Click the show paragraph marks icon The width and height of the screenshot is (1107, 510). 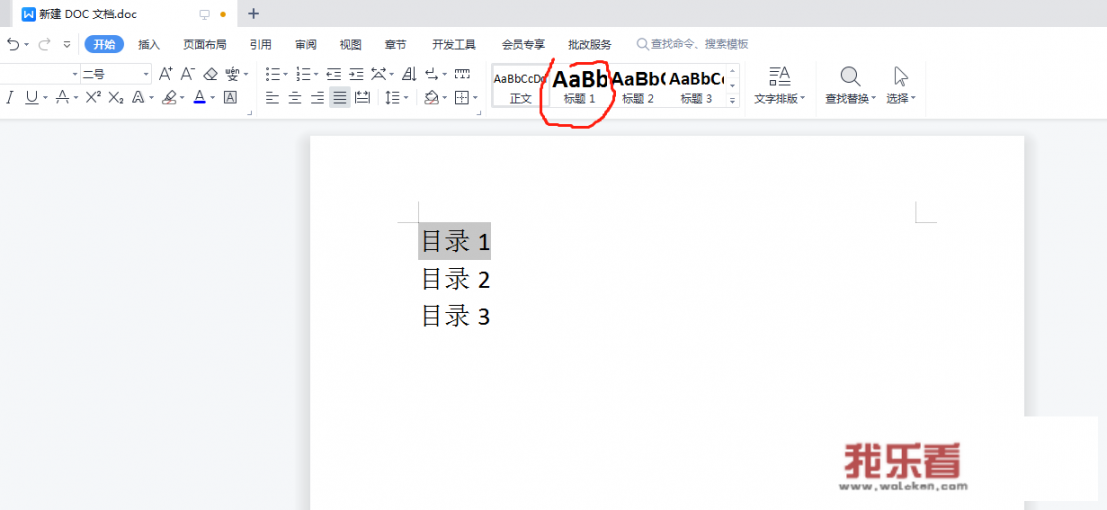pos(431,73)
